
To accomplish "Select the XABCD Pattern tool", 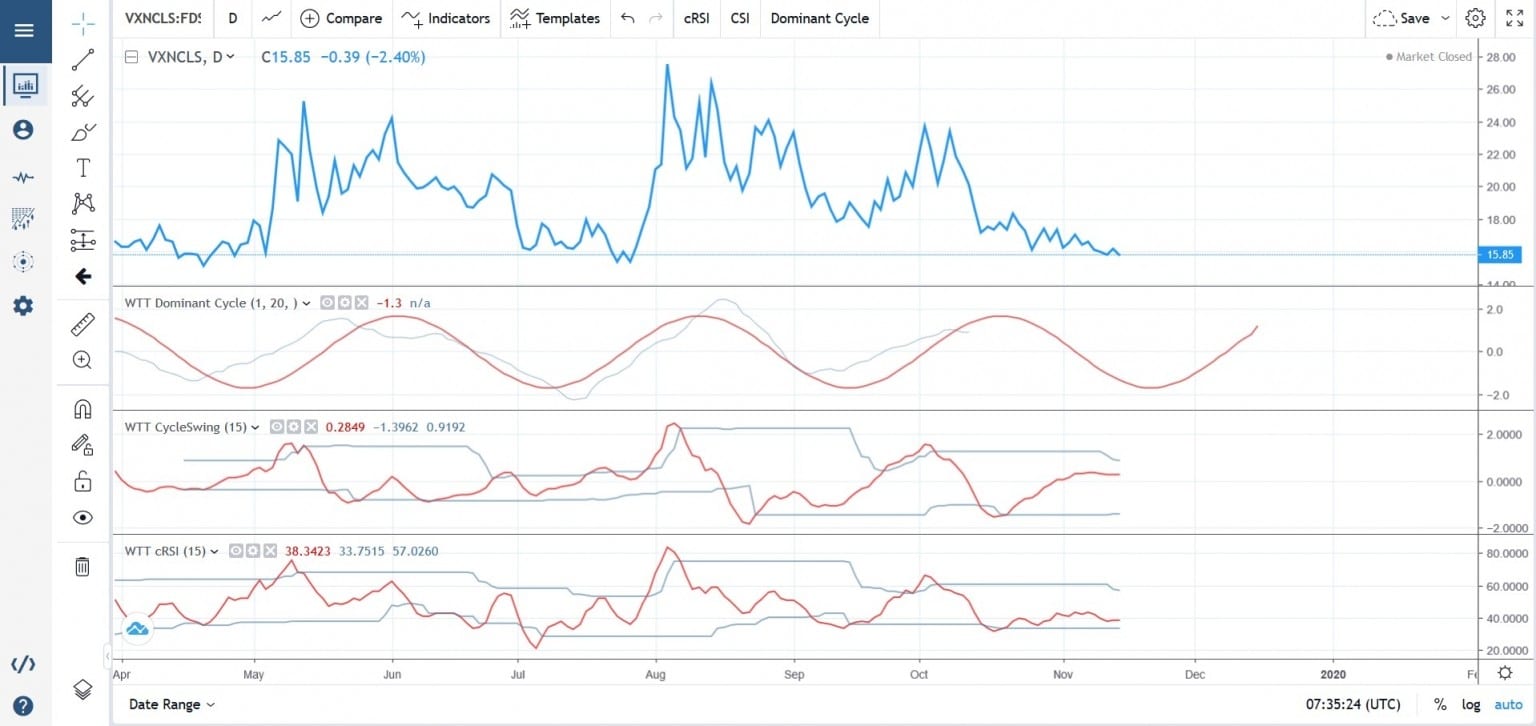I will point(82,203).
